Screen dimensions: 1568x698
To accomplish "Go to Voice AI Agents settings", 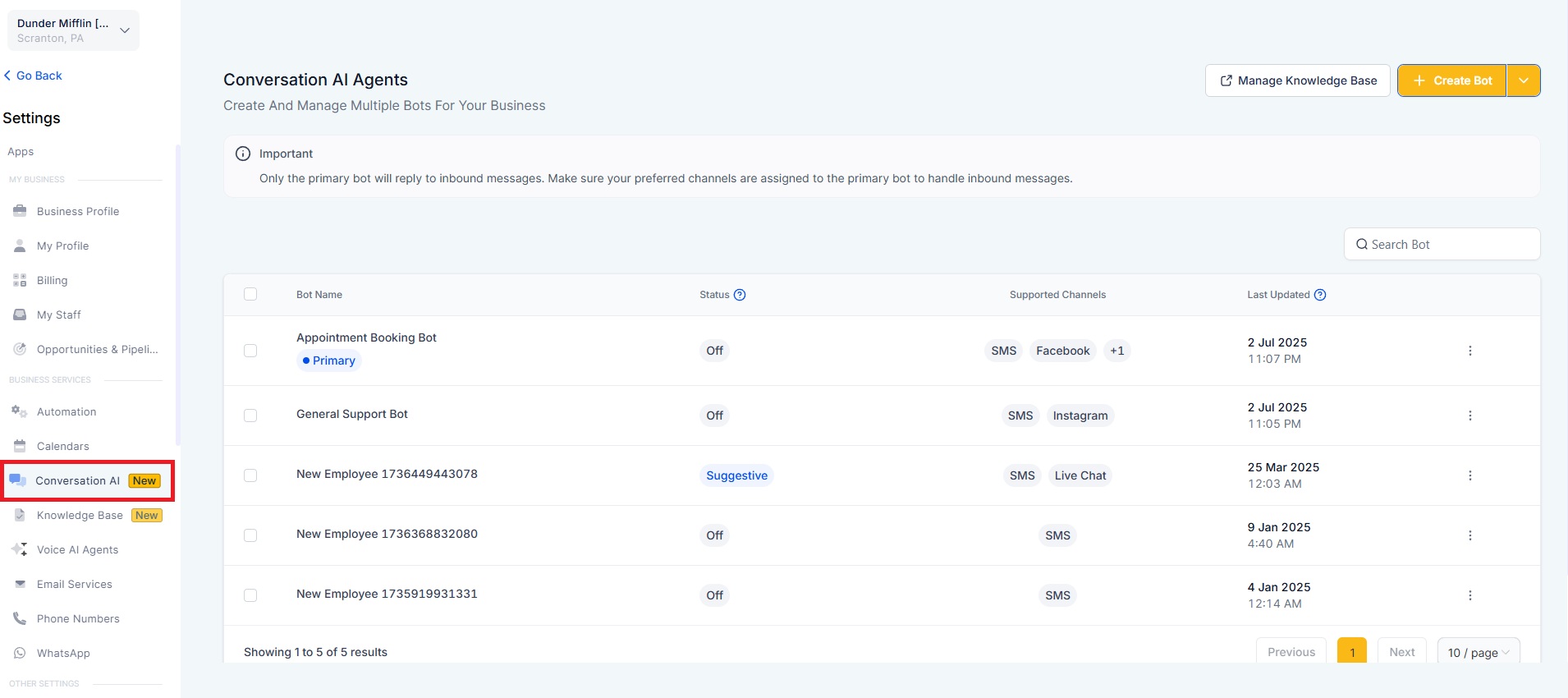I will coord(77,549).
